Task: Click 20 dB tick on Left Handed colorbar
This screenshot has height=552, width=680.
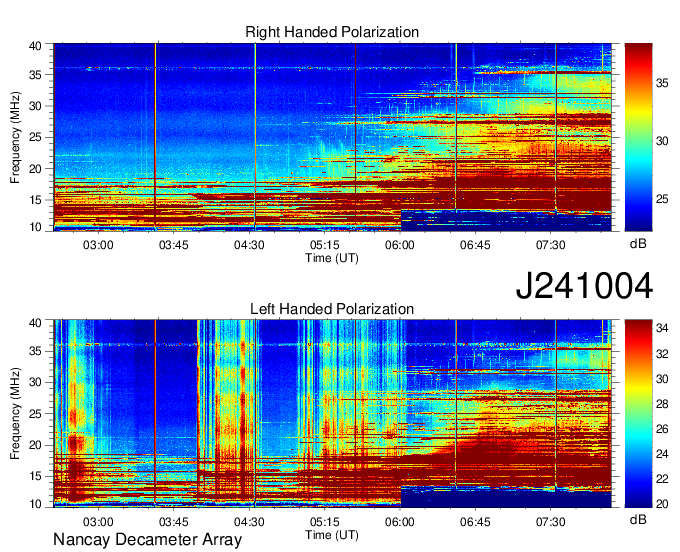Action: tap(662, 504)
